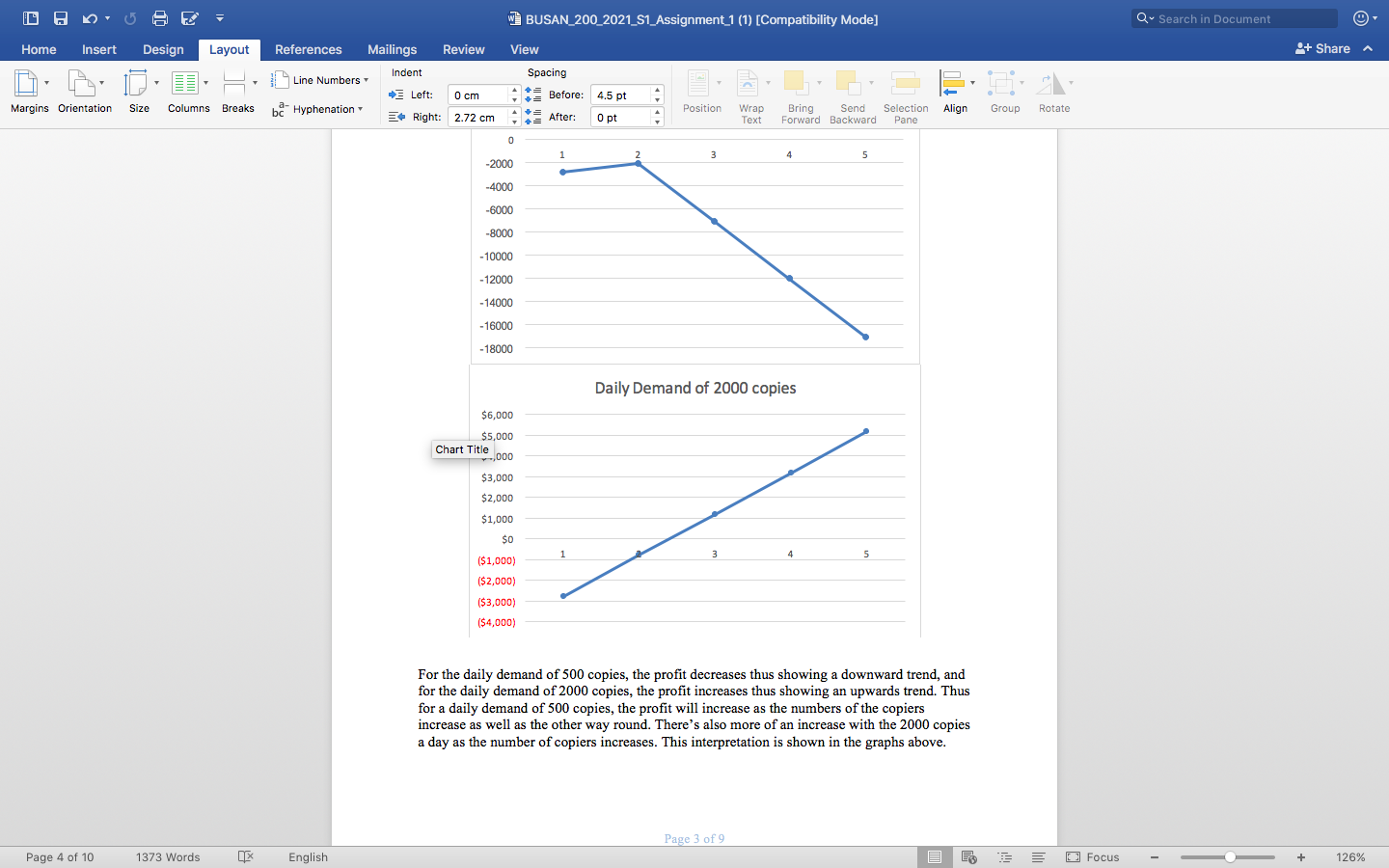Image resolution: width=1389 pixels, height=868 pixels.
Task: Toggle the sidebar pane icon in the title toolbar
Action: (31, 18)
